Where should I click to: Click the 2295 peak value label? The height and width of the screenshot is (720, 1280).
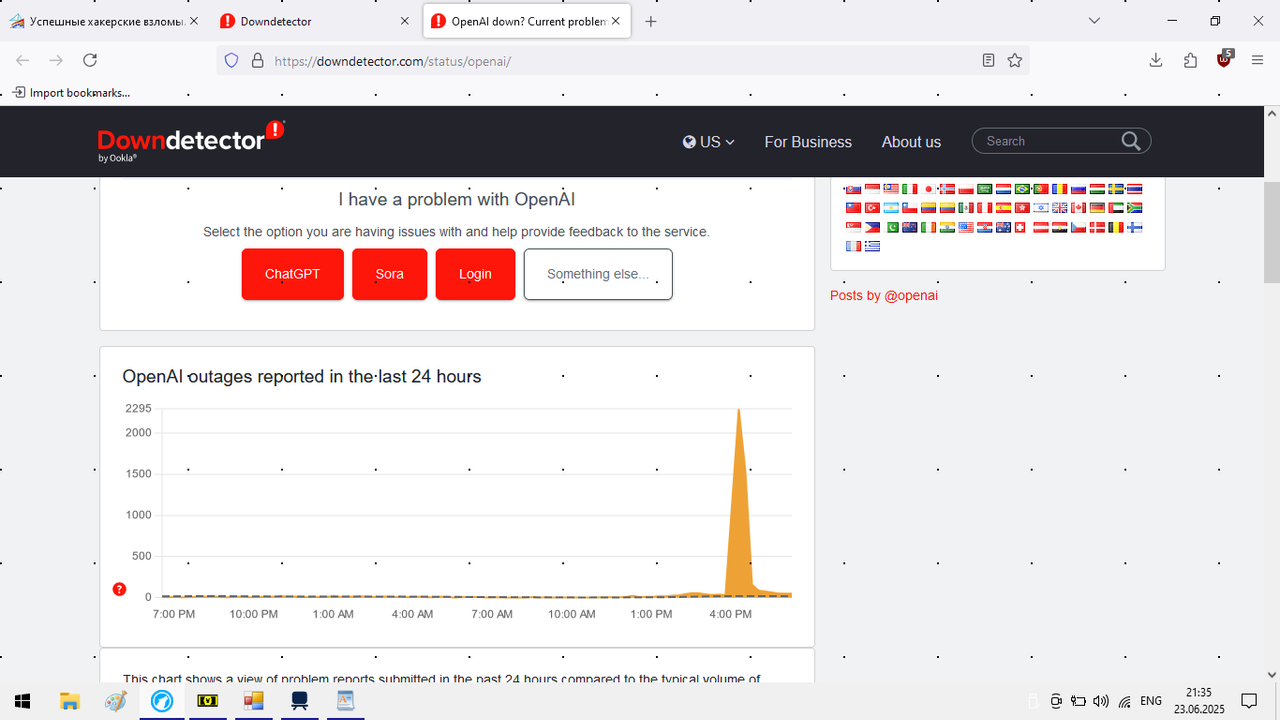[138, 408]
